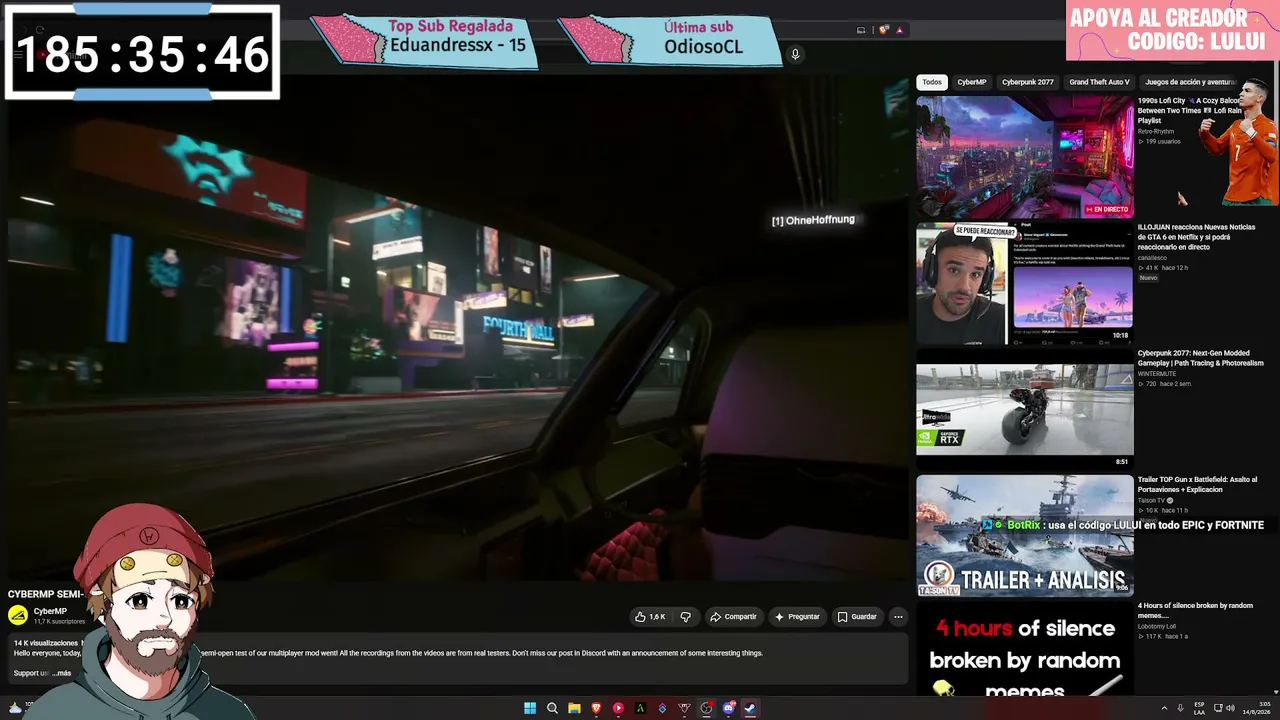The image size is (1280, 720).
Task: Open the volume control in system tray
Action: (1230, 708)
